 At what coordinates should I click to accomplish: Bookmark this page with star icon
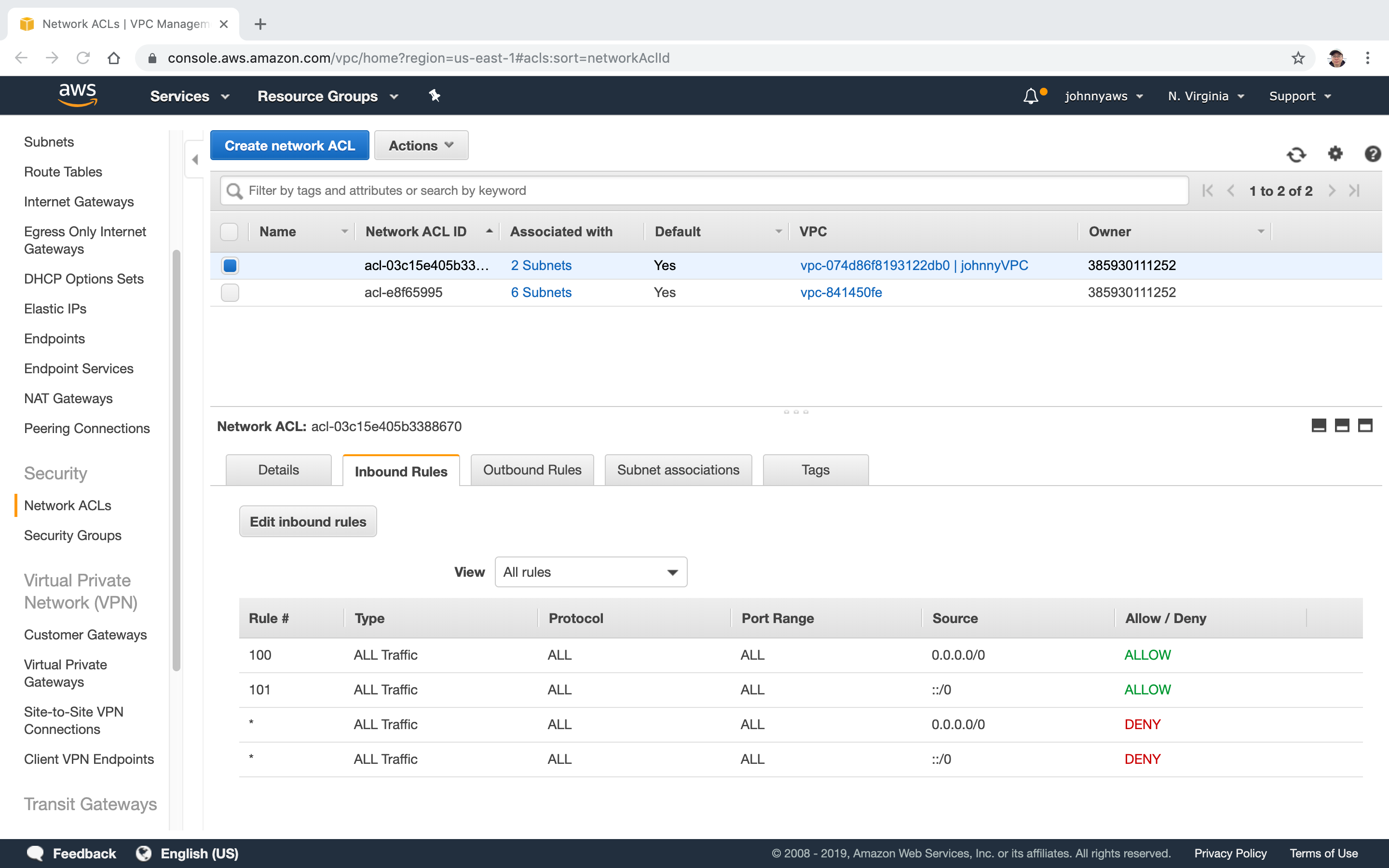click(1298, 58)
